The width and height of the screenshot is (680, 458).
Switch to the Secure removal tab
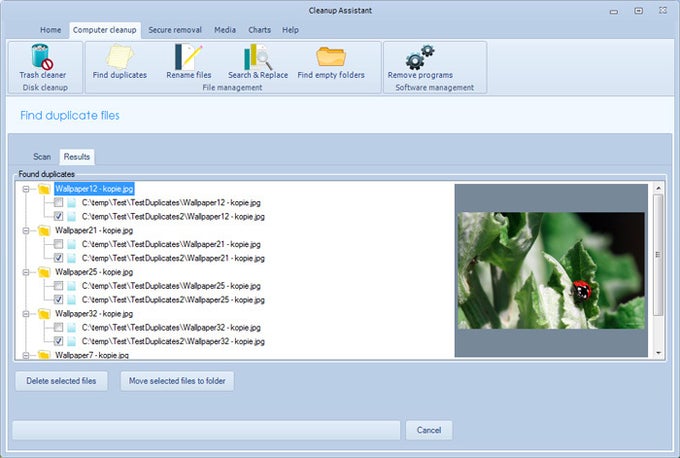pos(174,30)
